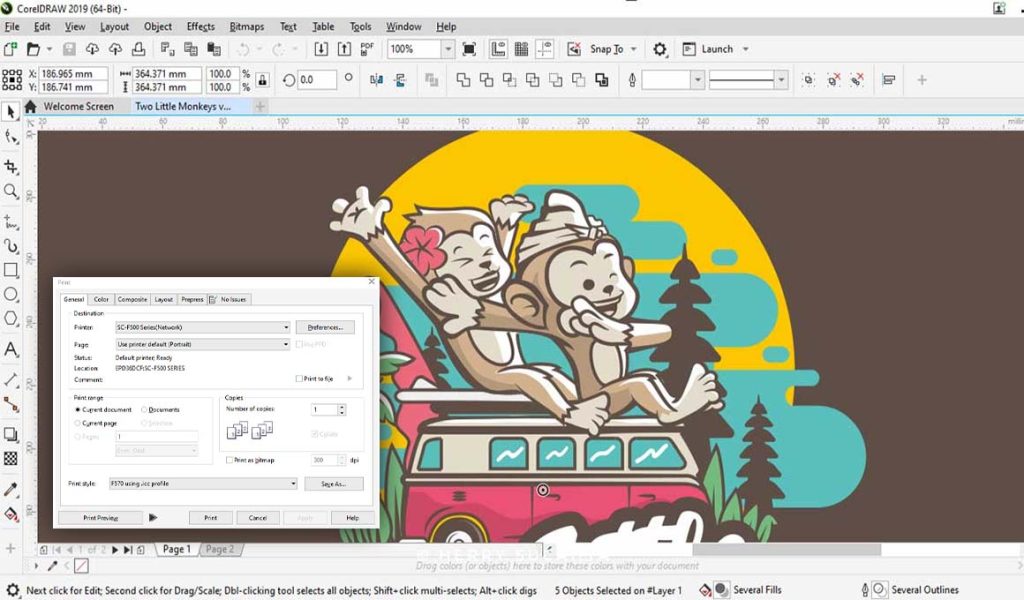Click the Print Preview button
The height and width of the screenshot is (600, 1024).
point(101,518)
